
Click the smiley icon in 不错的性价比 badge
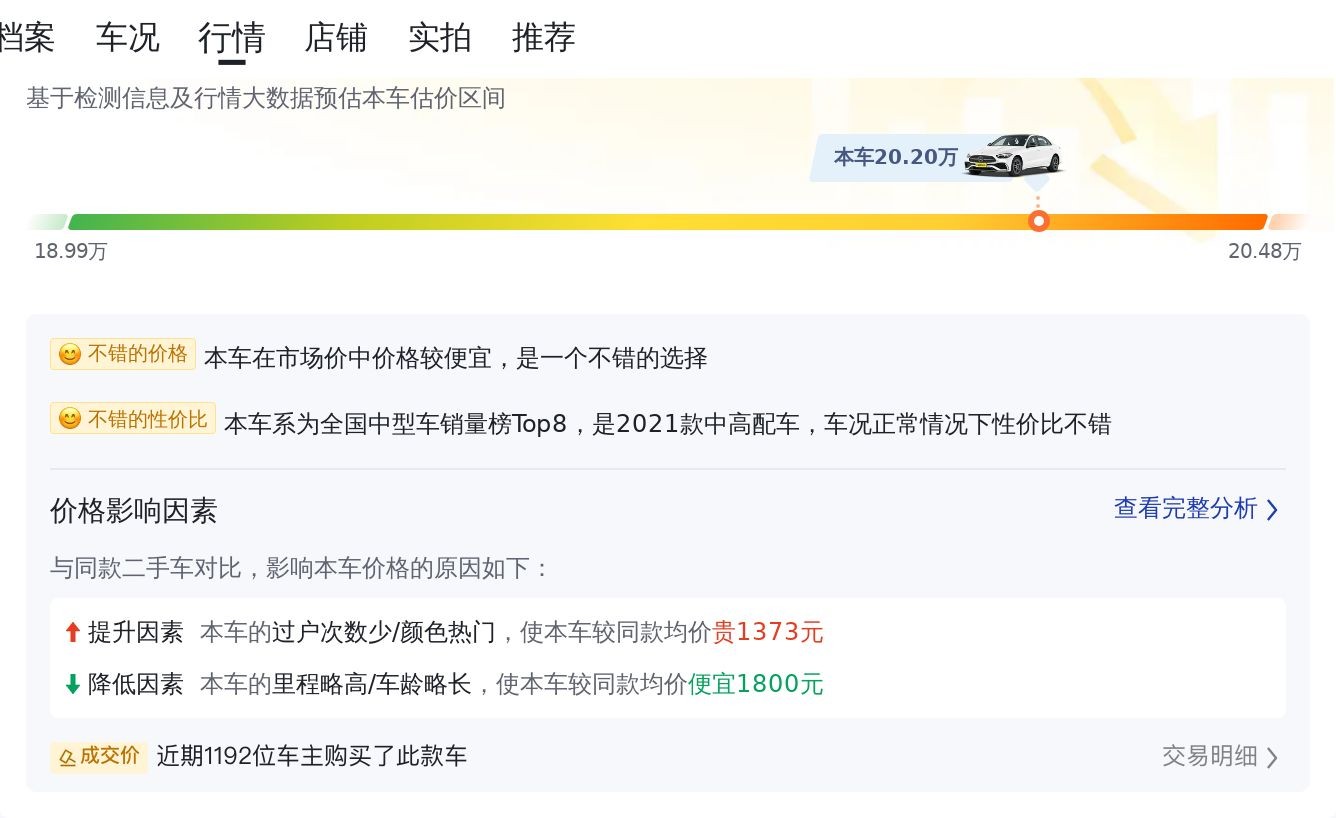click(70, 419)
